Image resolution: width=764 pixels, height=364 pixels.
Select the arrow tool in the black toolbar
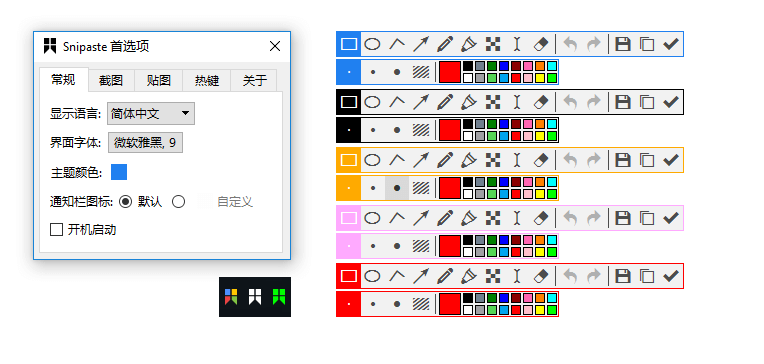coord(420,102)
